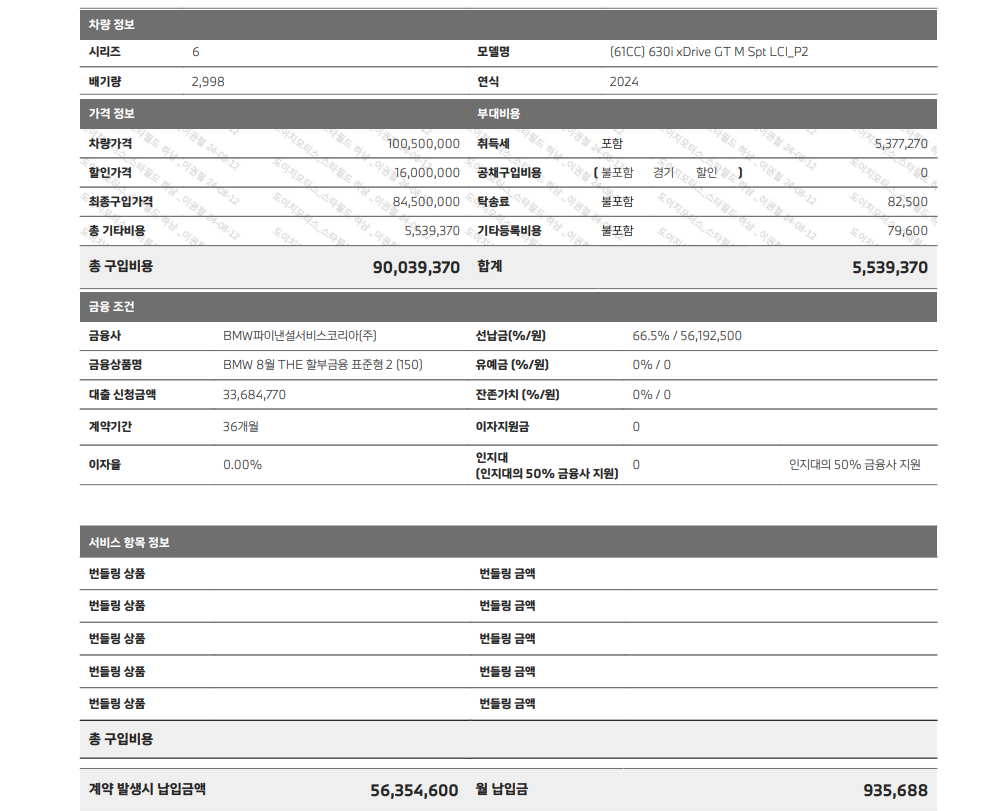Click the 취득세 amount 5,377,270
Viewport: 985px width, 811px height.
pyautogui.click(x=900, y=144)
